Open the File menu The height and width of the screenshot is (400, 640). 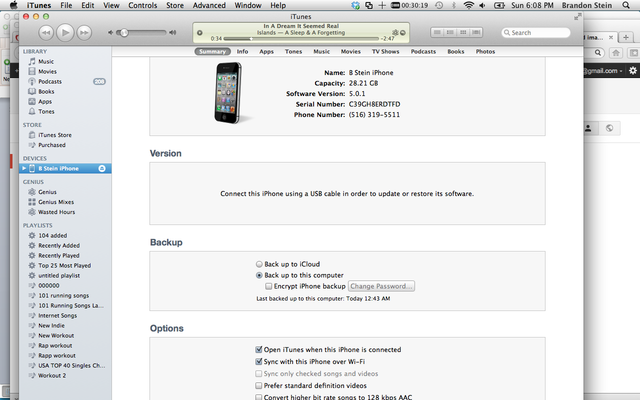tap(66, 5)
